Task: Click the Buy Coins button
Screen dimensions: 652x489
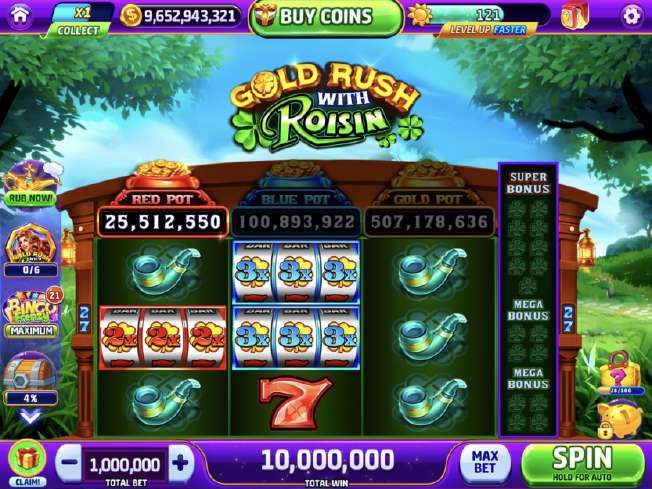Action: pos(326,17)
